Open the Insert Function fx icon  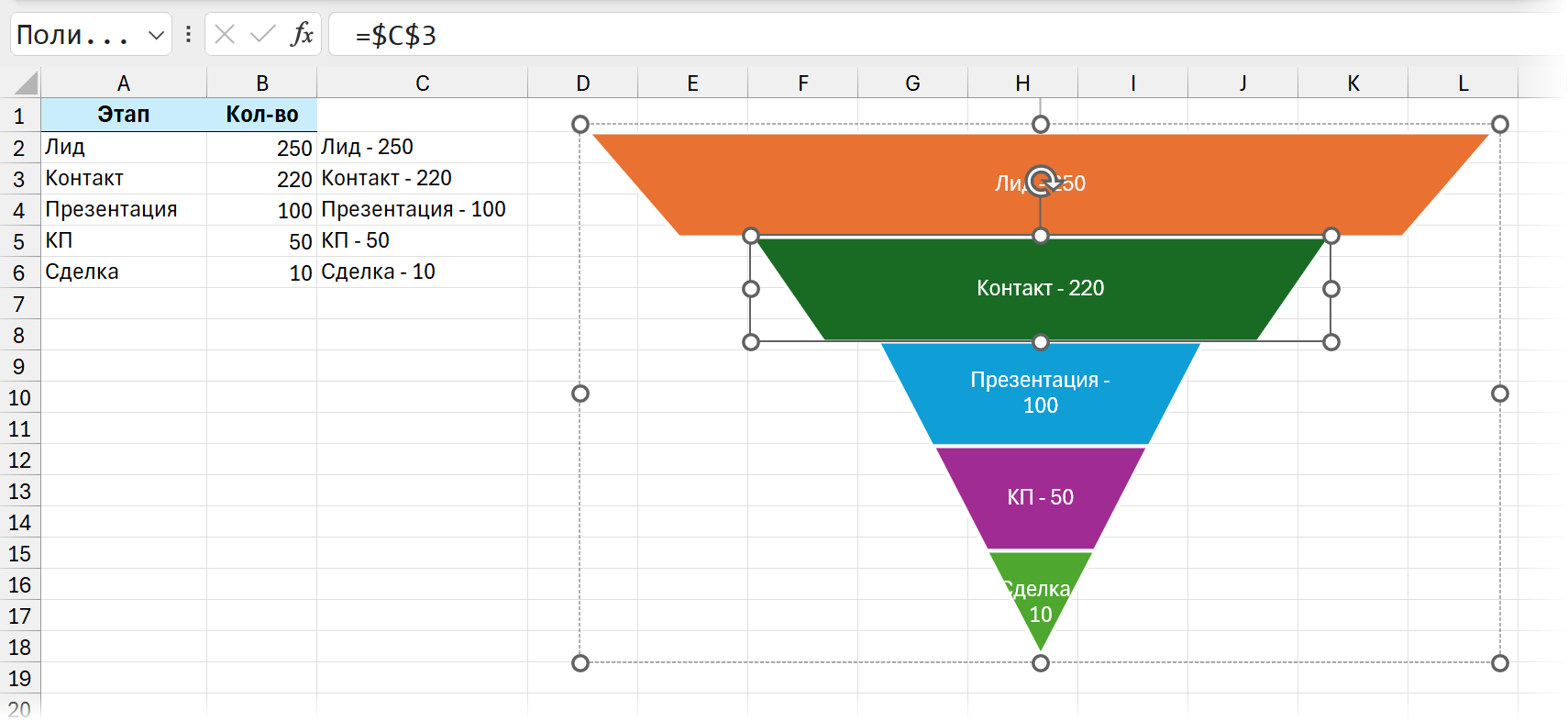pyautogui.click(x=302, y=35)
